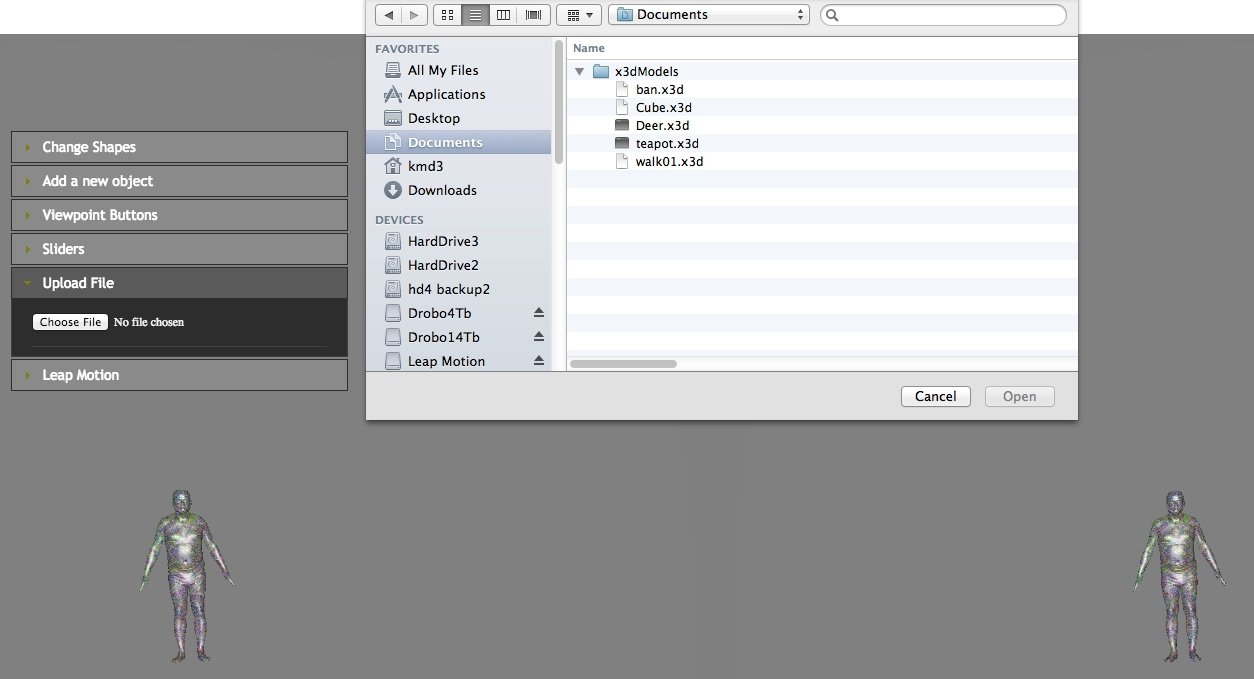Screen dimensions: 1254x679
Task: Collapse the Upload File panel
Action: tap(179, 283)
